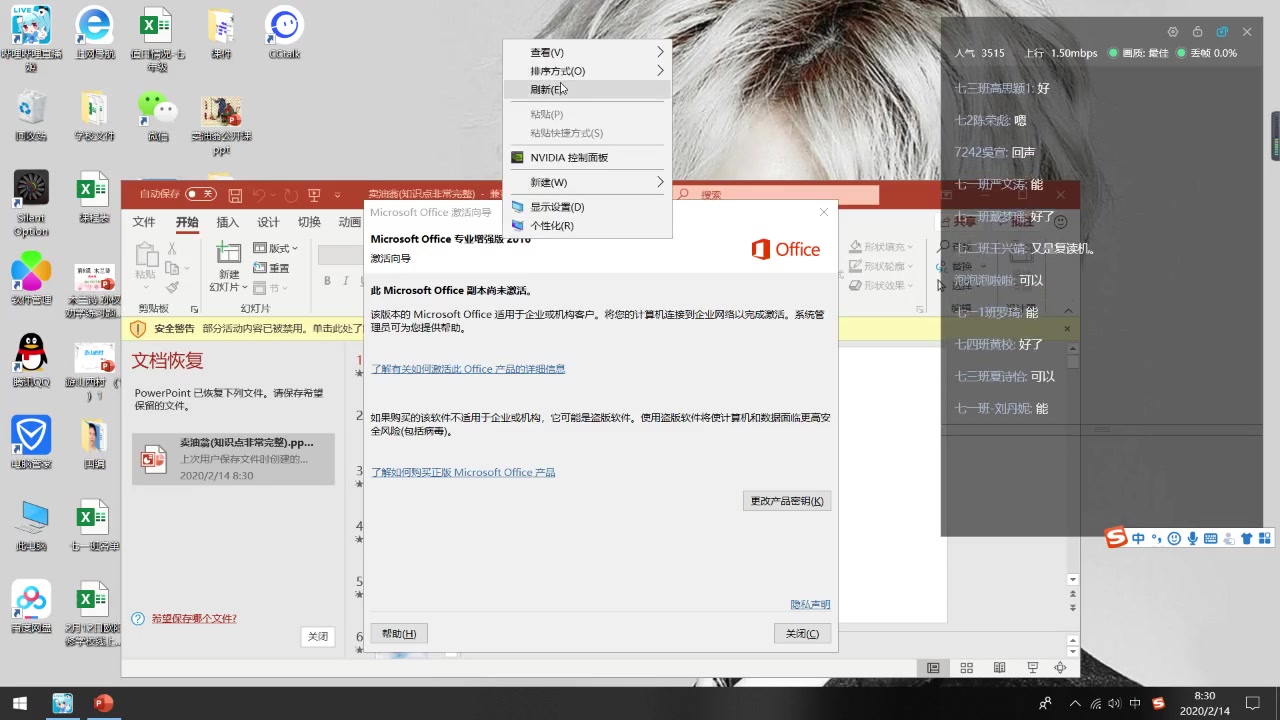Click 希望保存哪个文件? help link

194,619
